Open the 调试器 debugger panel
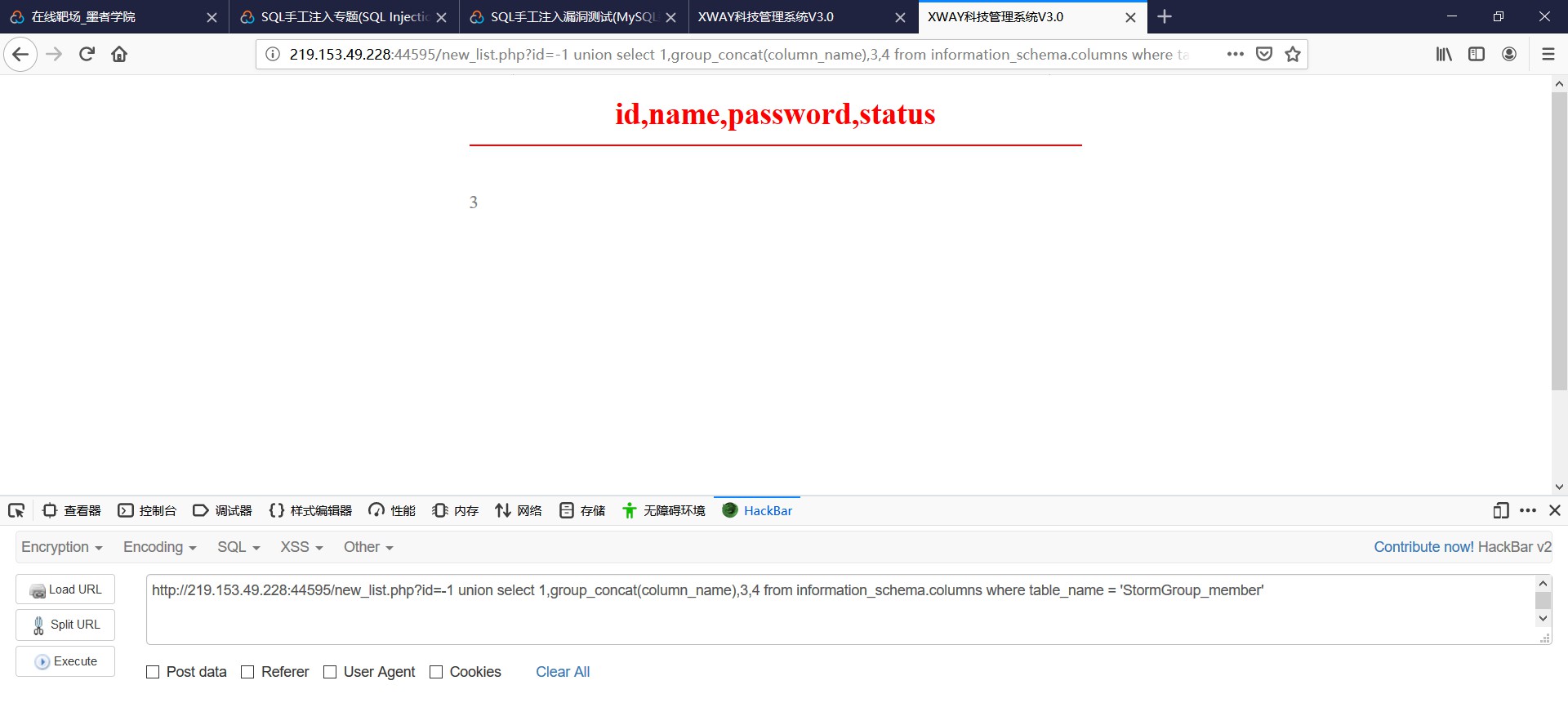This screenshot has height=725, width=1568. tap(222, 511)
